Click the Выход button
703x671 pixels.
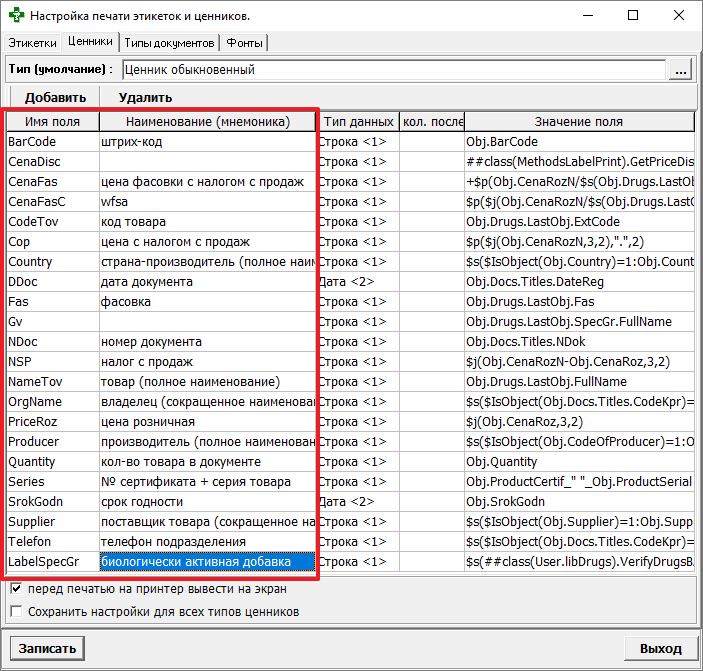click(660, 648)
